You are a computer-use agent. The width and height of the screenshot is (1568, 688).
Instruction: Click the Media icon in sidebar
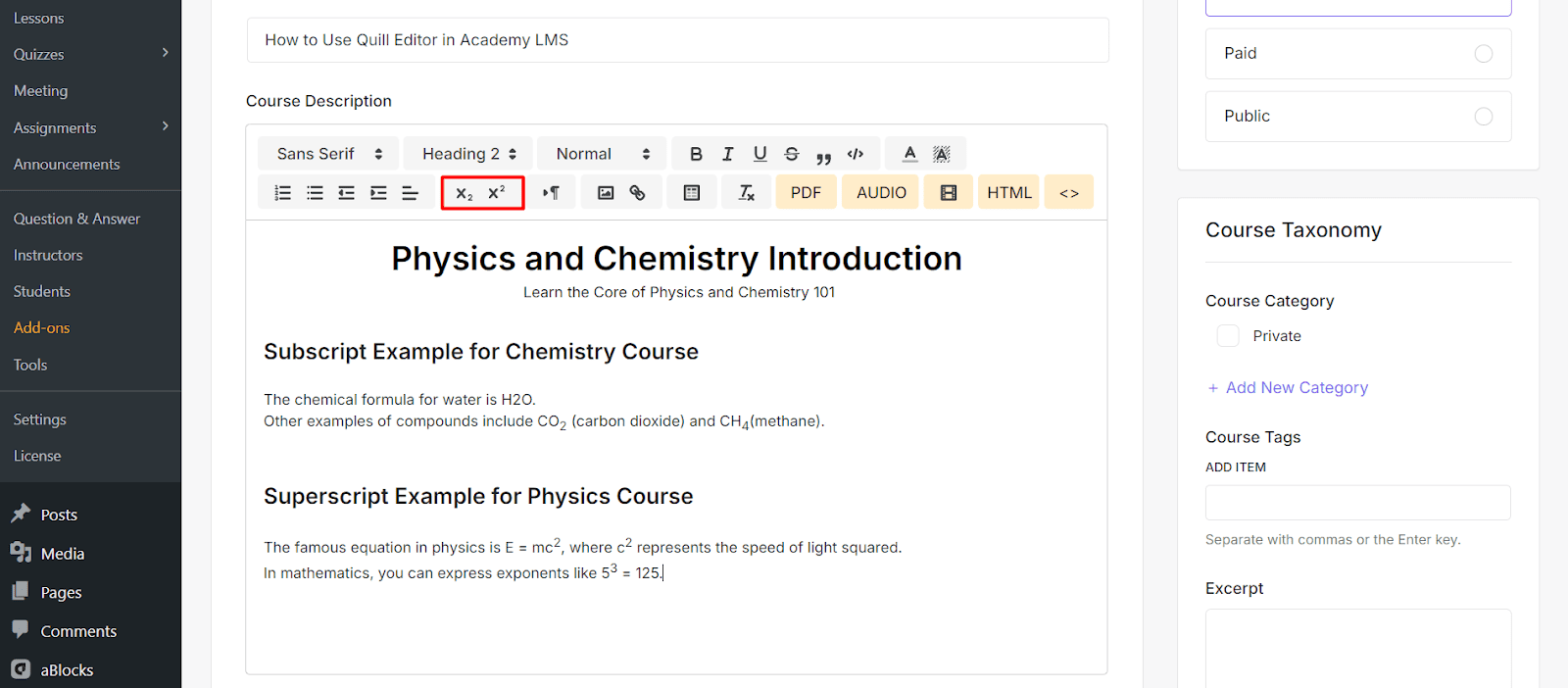pyautogui.click(x=21, y=553)
